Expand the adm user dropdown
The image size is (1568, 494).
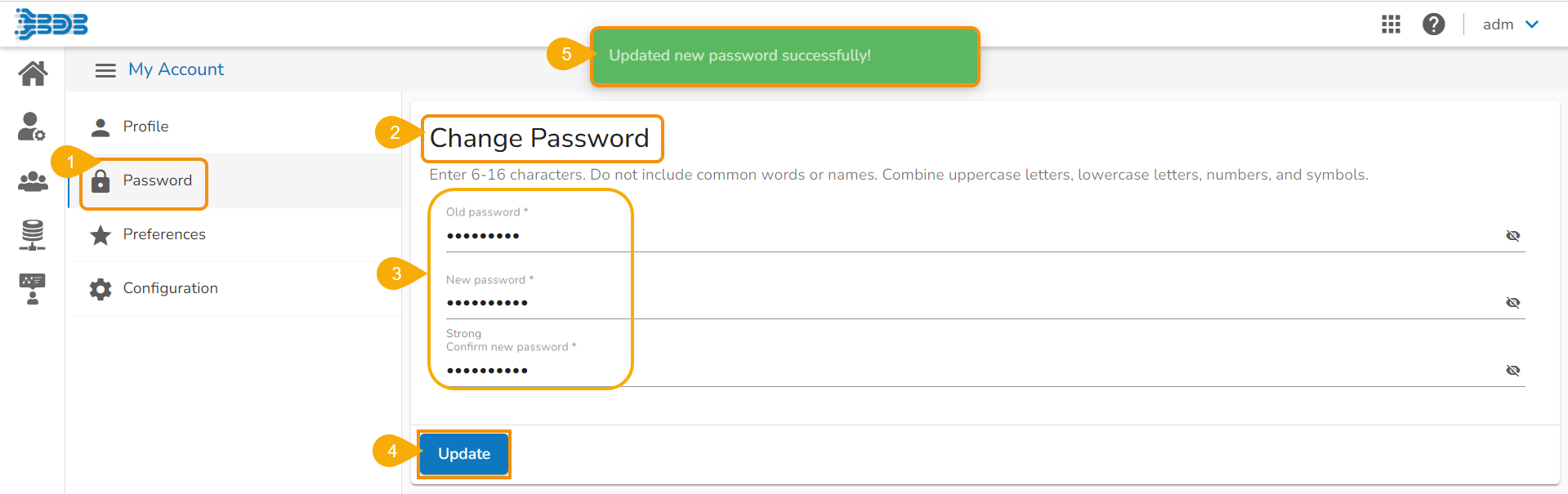point(1511,24)
